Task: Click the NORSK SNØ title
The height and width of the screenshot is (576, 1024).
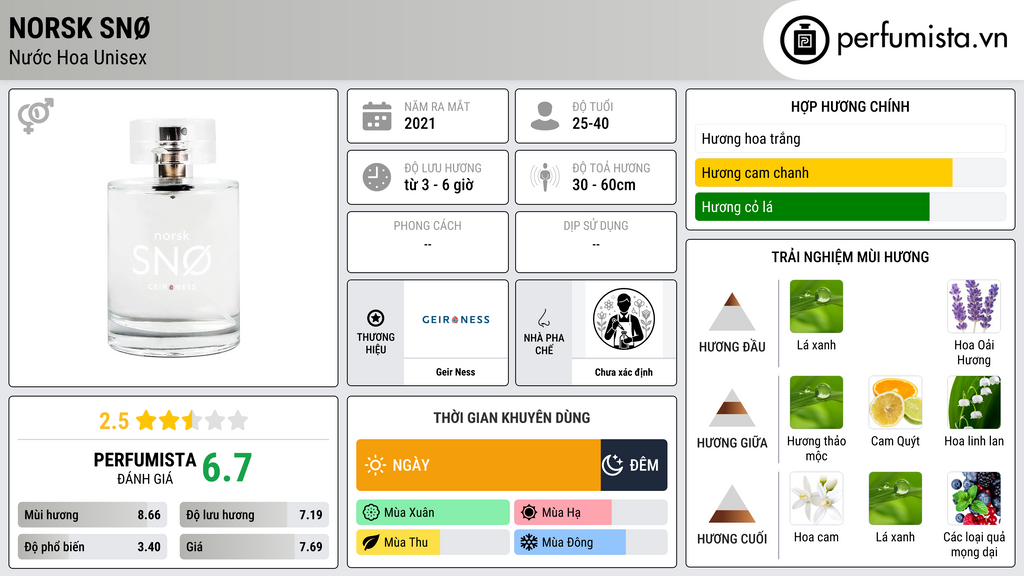Action: (80, 28)
